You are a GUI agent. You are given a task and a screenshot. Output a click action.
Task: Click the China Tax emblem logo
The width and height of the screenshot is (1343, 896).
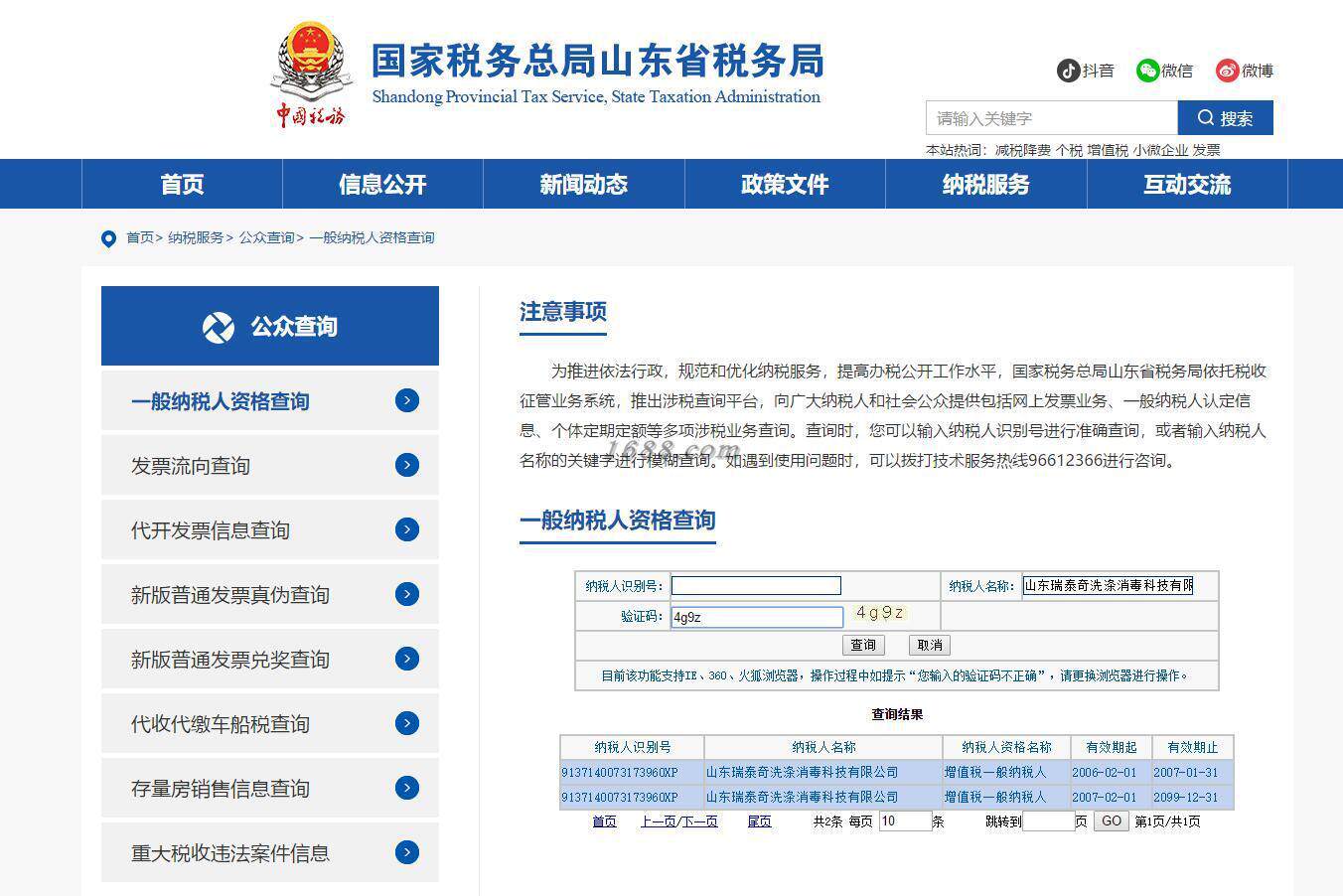[311, 75]
